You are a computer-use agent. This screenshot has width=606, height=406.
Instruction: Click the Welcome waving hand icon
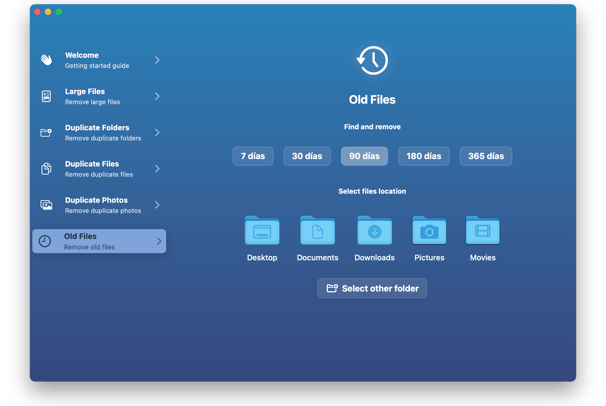click(46, 60)
